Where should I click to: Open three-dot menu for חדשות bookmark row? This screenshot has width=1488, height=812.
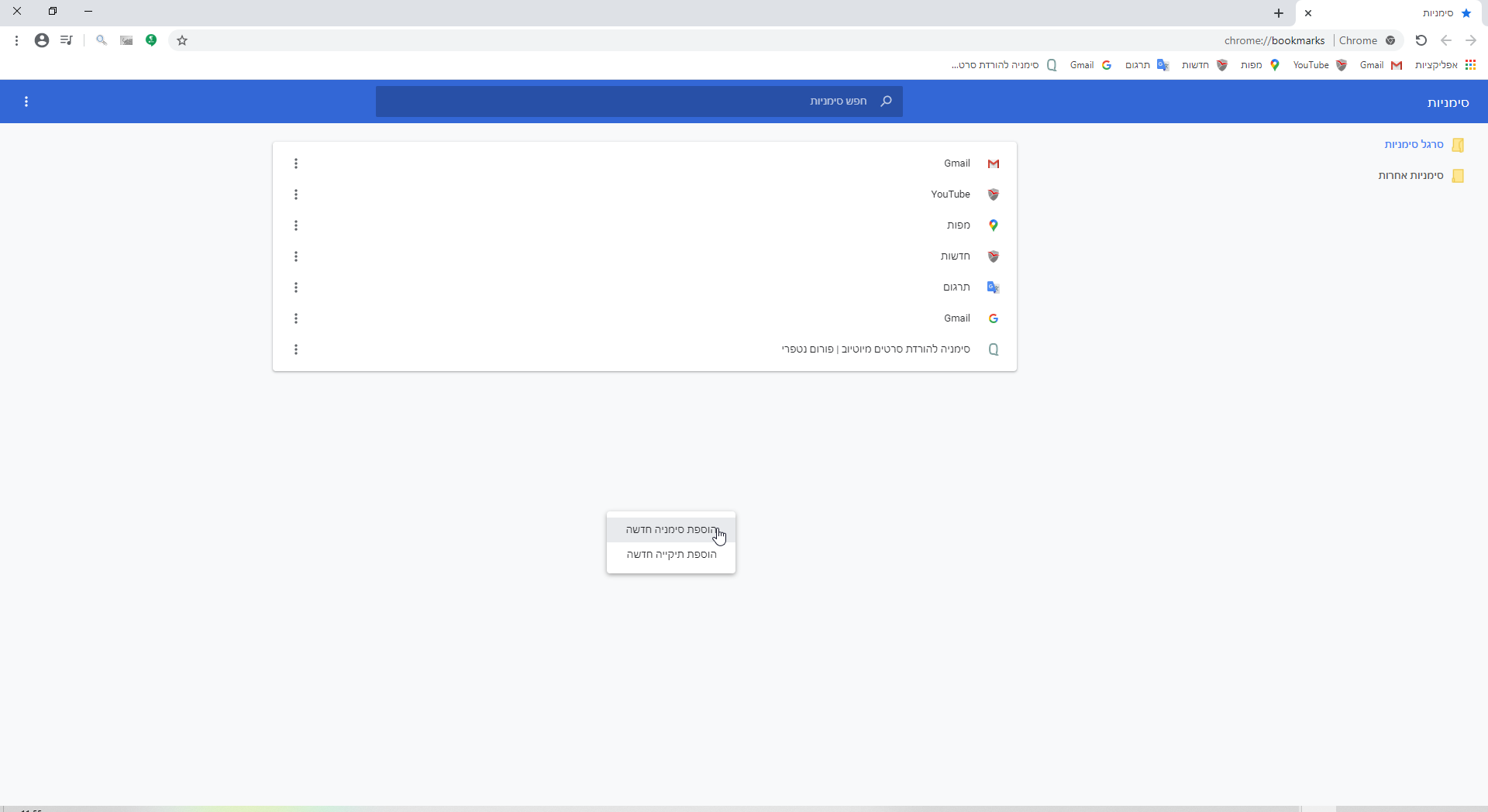tap(296, 256)
